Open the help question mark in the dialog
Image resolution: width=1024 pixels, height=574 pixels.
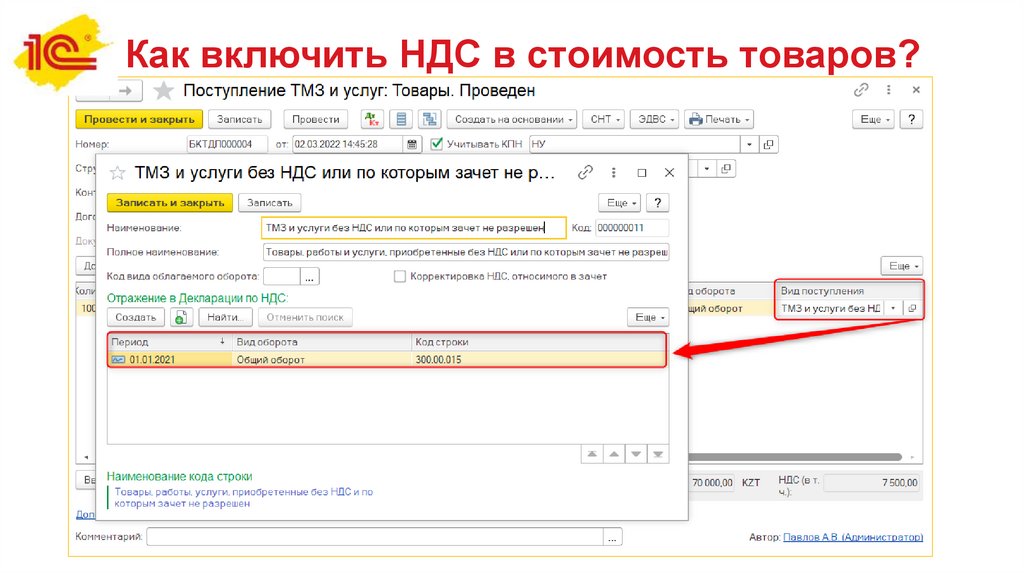click(657, 202)
